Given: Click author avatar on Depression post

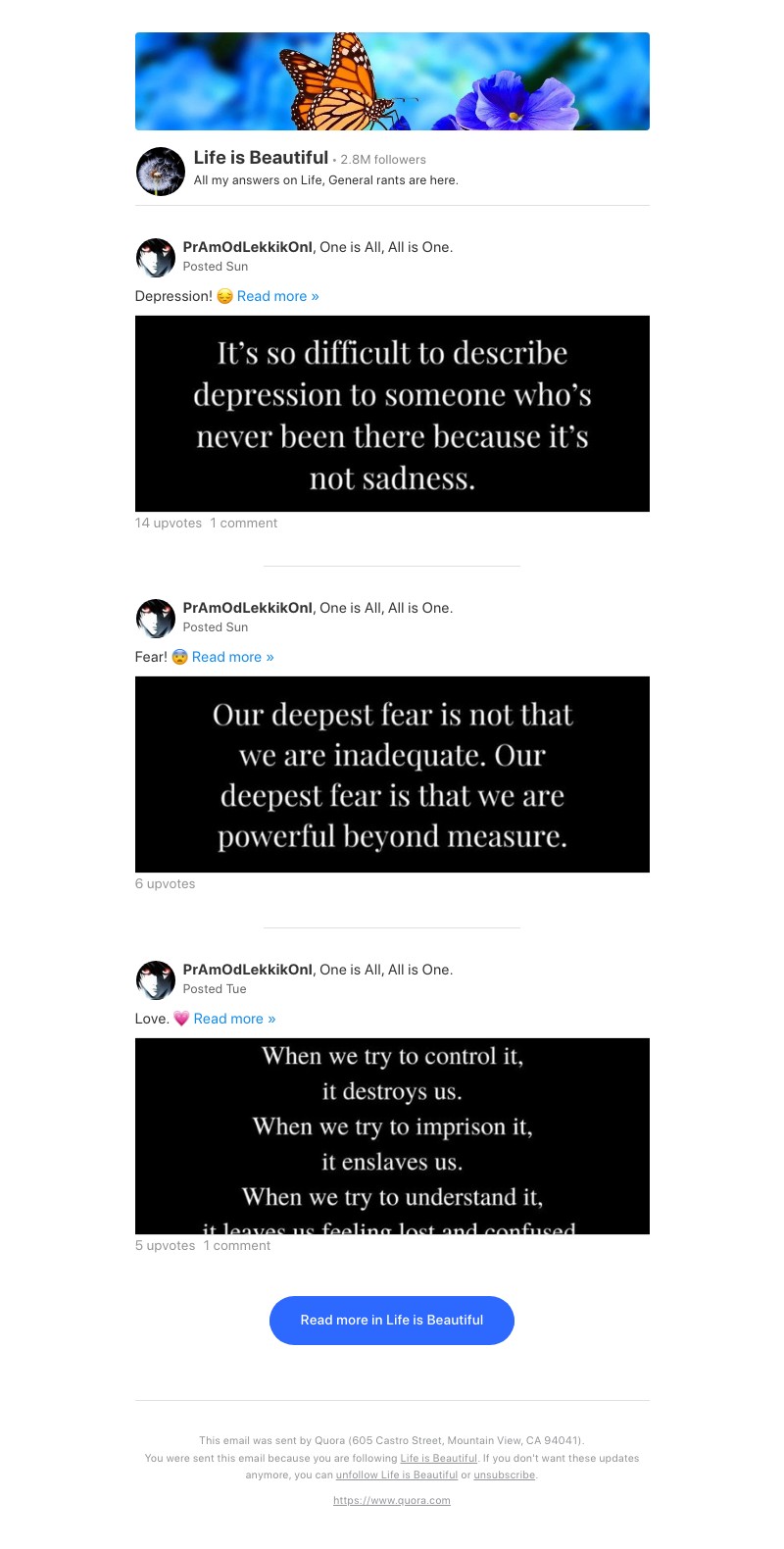Looking at the screenshot, I should 155,258.
